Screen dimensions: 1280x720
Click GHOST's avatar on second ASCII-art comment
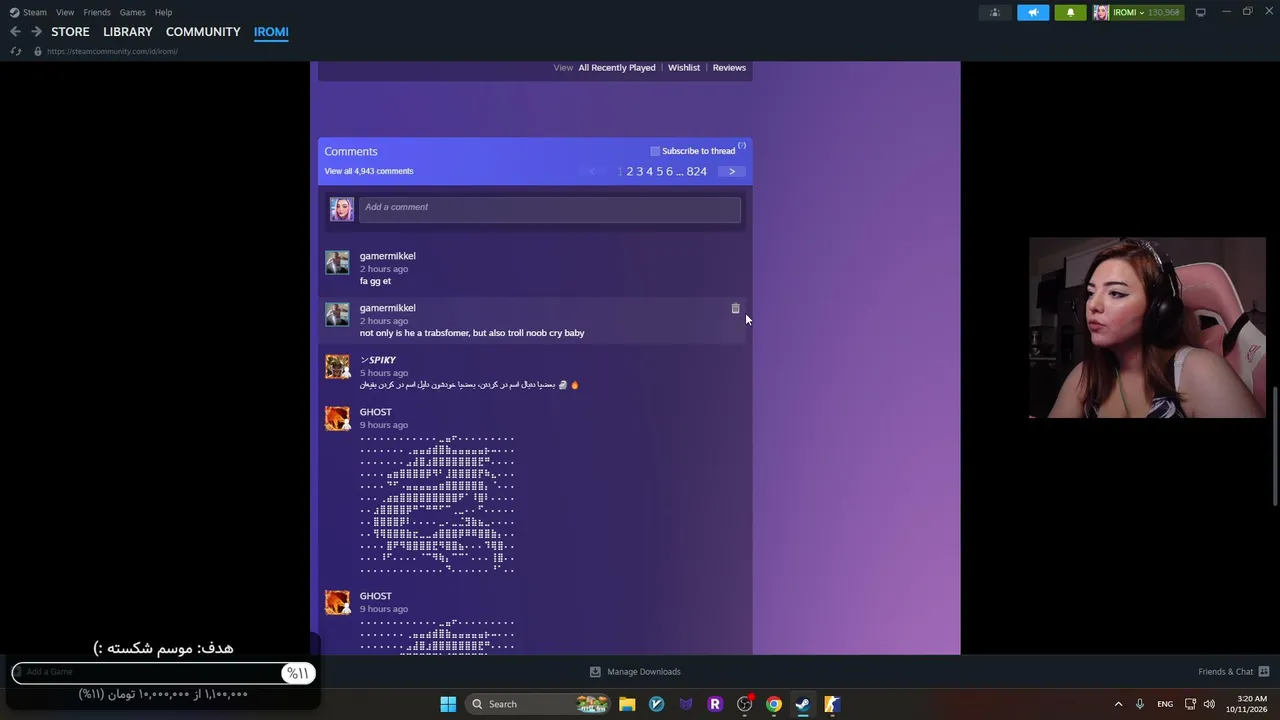click(338, 602)
